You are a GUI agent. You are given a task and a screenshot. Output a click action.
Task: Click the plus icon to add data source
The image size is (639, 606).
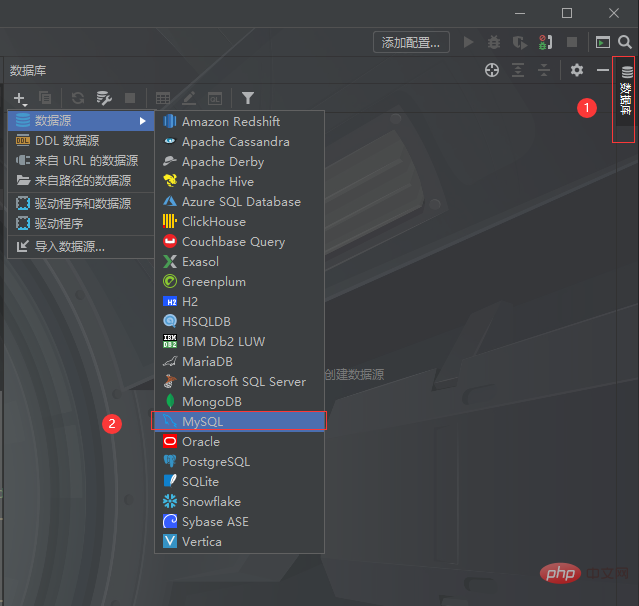pos(19,98)
